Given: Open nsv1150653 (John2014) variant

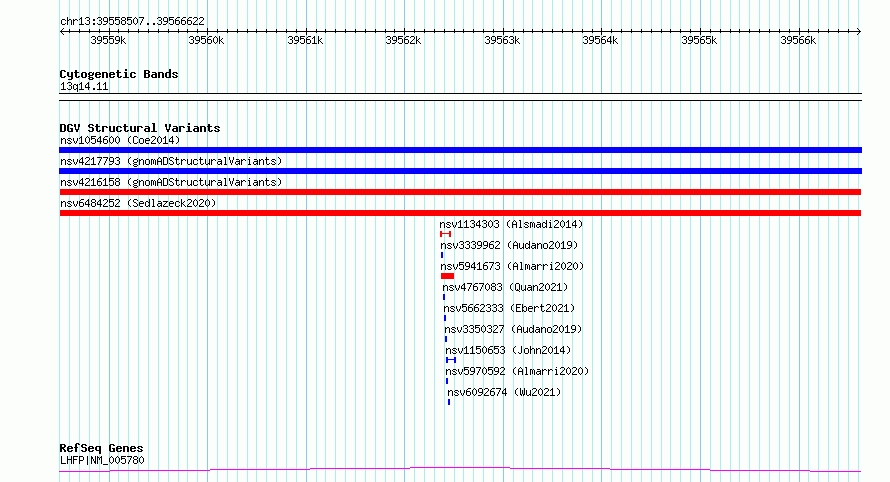Looking at the screenshot, I should point(508,350).
